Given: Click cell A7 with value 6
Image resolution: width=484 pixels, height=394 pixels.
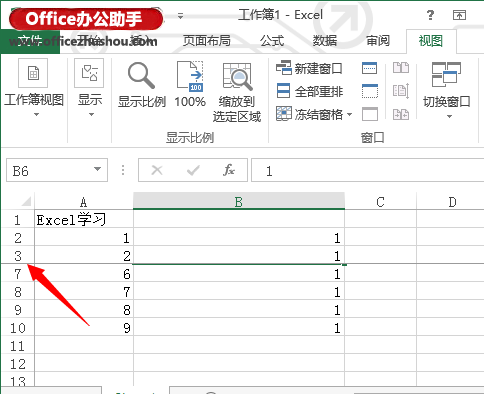Looking at the screenshot, I should point(84,274).
